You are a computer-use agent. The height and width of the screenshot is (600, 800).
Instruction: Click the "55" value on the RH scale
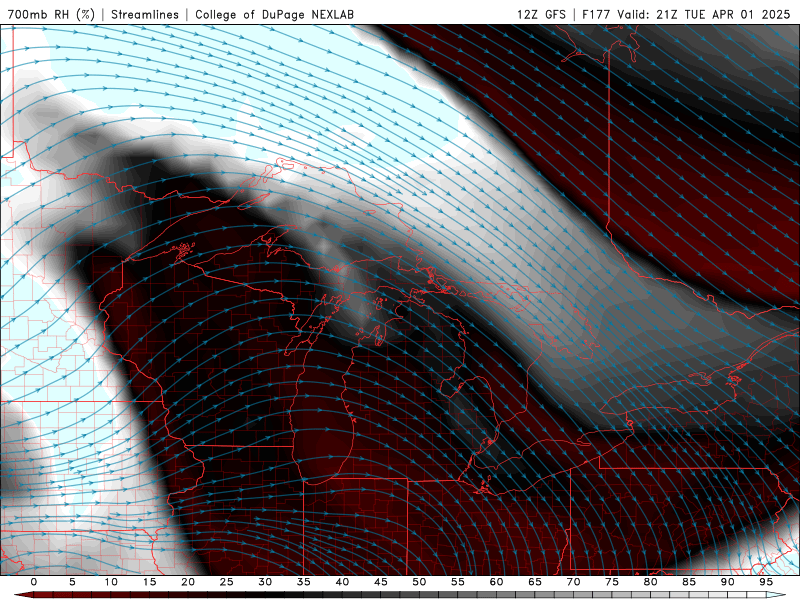(458, 582)
